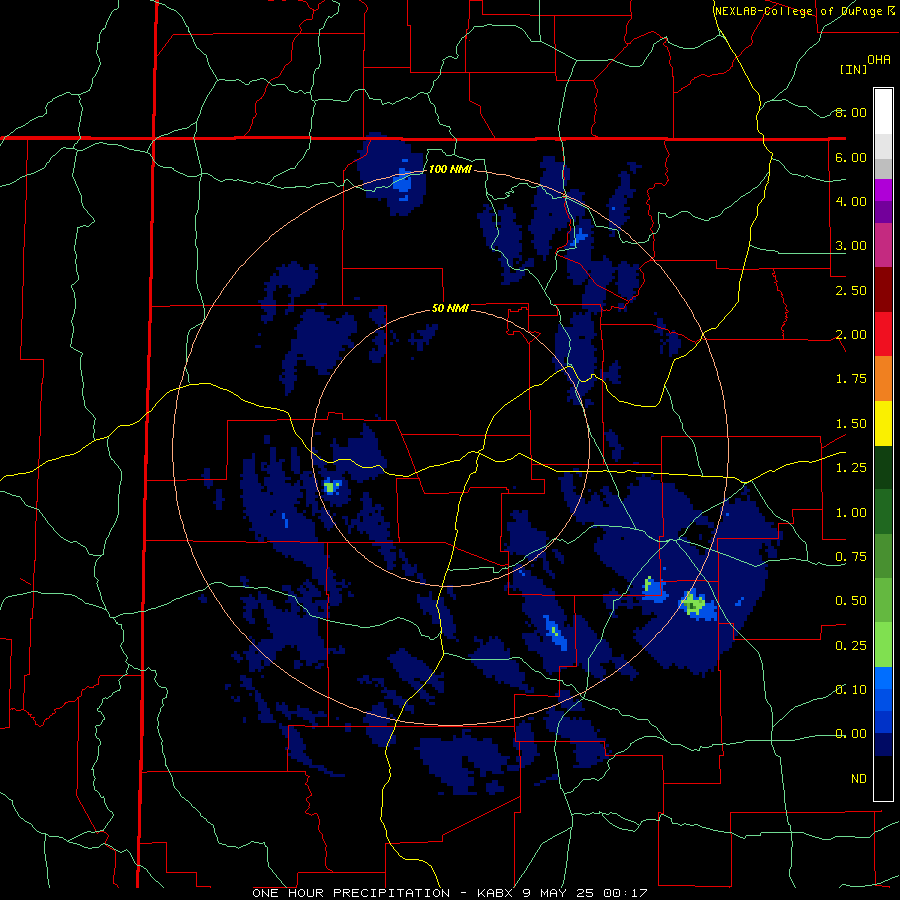The height and width of the screenshot is (900, 900).
Task: Click the '1.75' scale label
Action: 851,379
